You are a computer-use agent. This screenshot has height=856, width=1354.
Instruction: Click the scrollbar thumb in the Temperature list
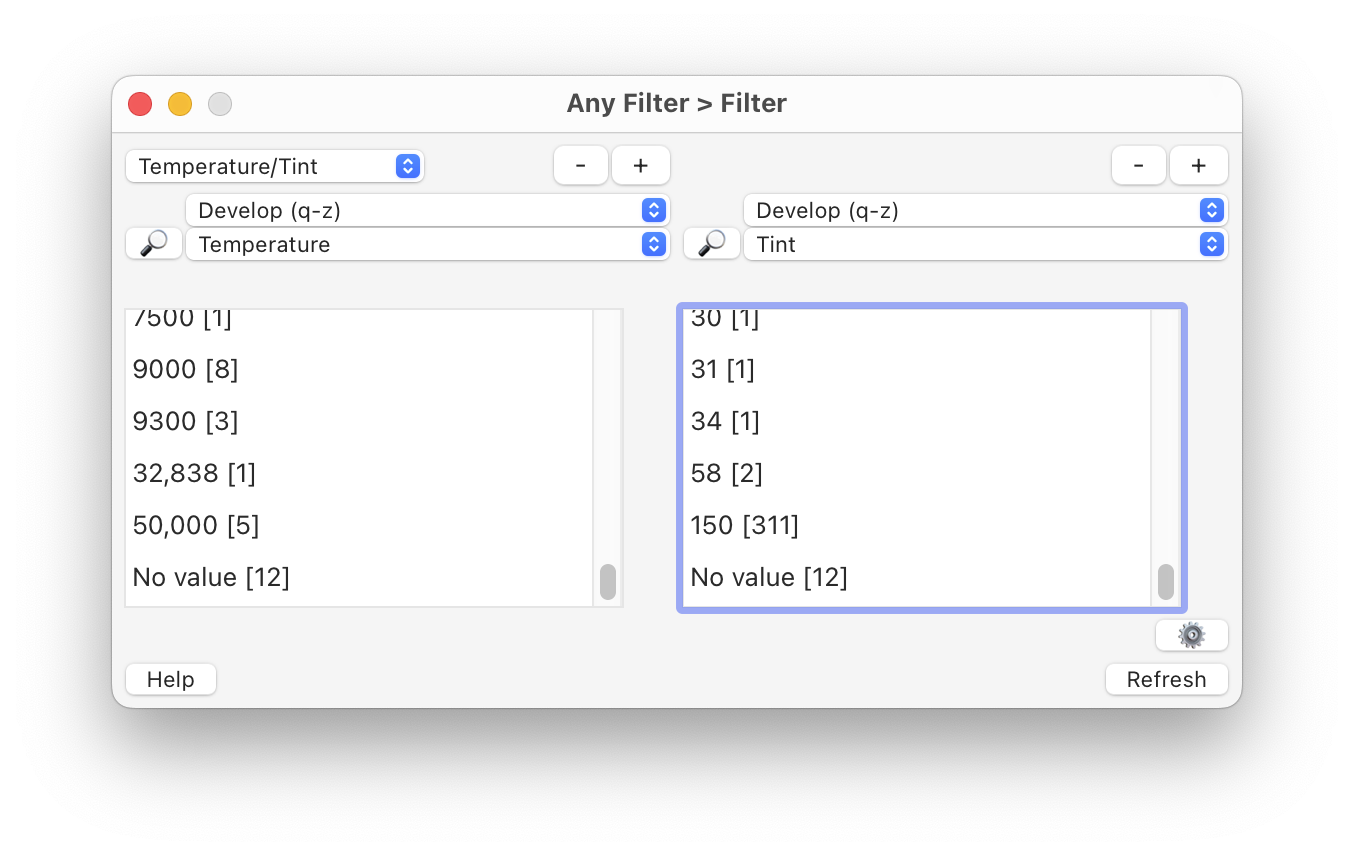(608, 581)
